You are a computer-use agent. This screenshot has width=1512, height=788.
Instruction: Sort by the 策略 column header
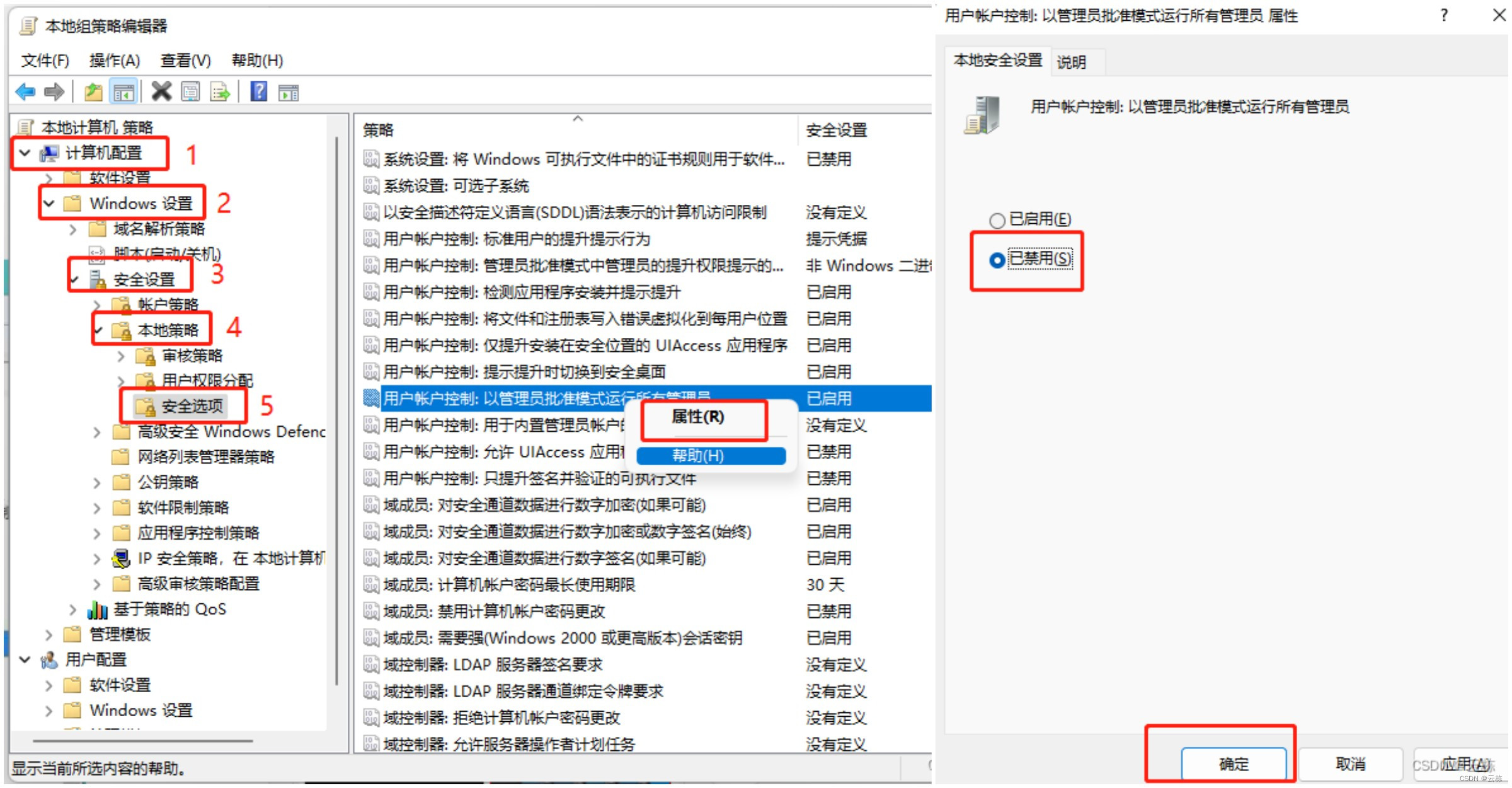point(576,130)
